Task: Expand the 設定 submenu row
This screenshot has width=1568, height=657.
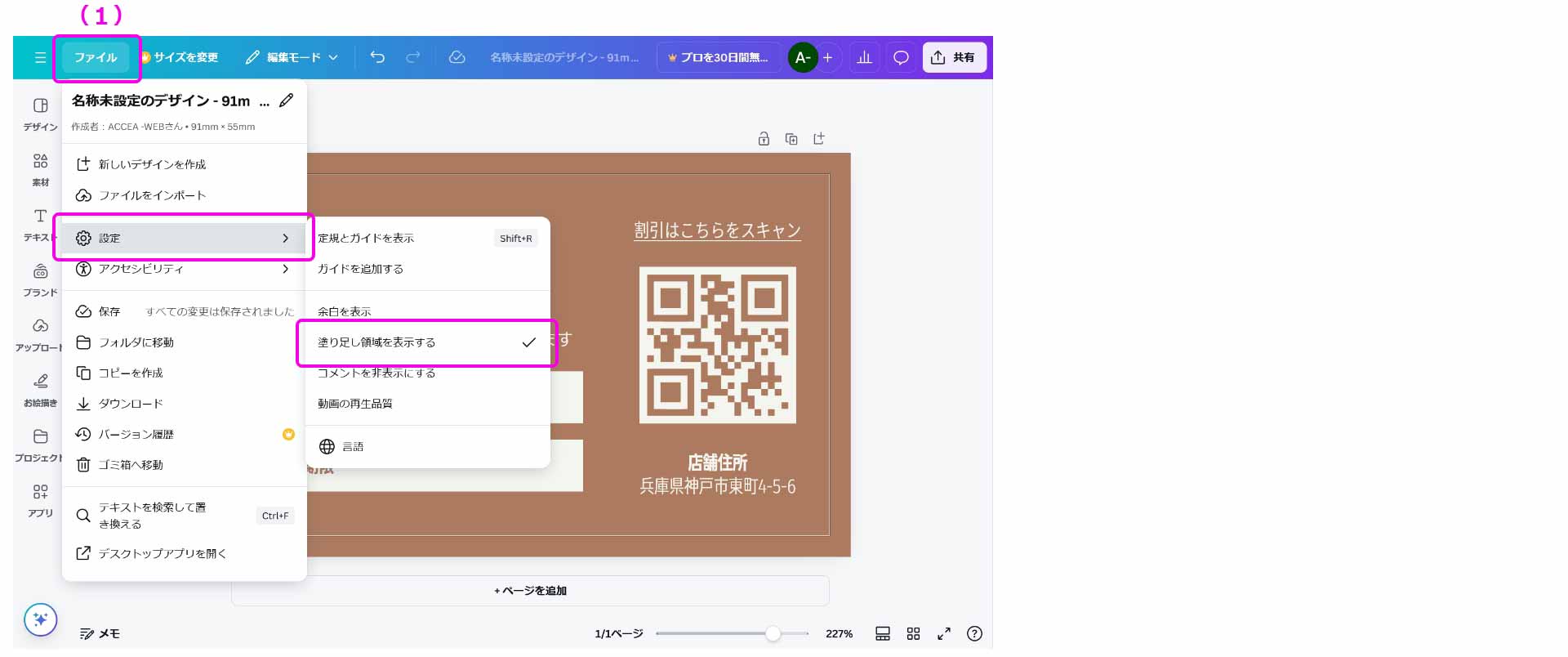Action: (185, 238)
